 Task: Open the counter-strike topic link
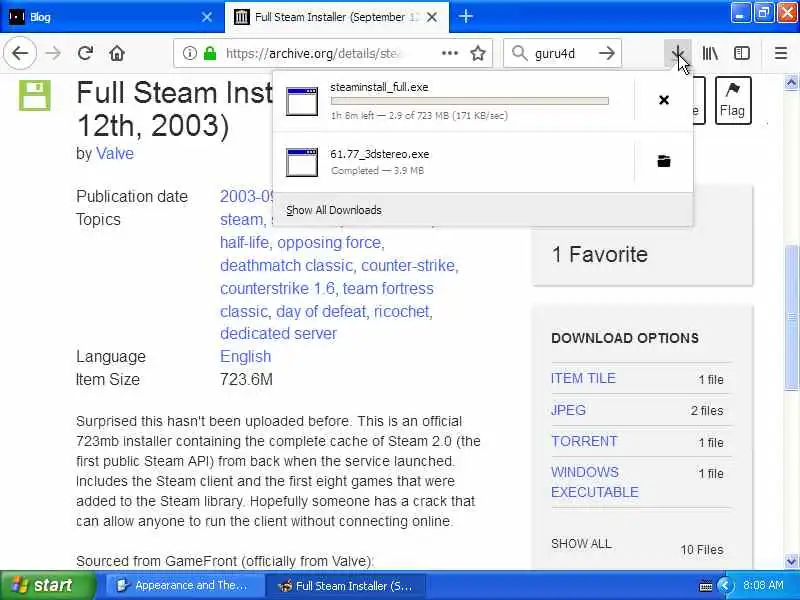coord(408,265)
